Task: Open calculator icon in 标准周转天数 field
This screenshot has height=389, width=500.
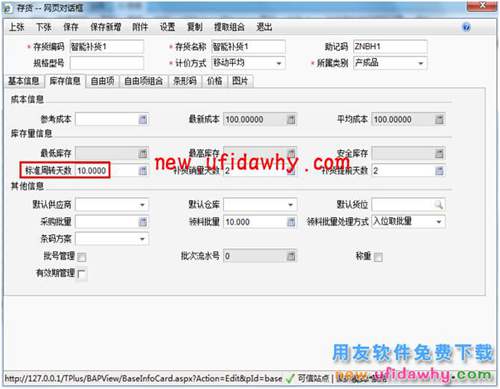Action: (143, 171)
